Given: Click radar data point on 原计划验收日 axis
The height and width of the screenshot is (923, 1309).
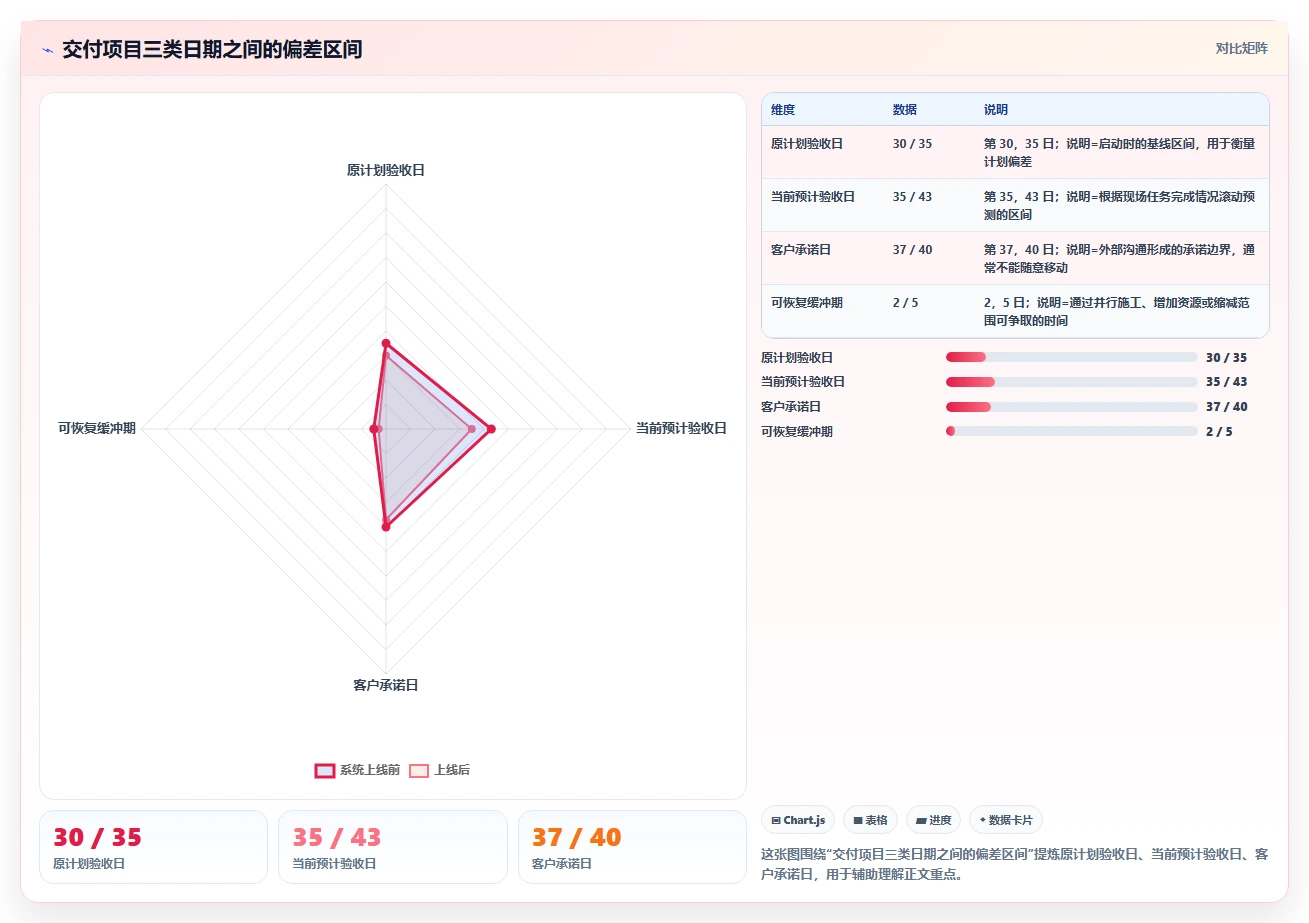Looking at the screenshot, I should pos(386,343).
